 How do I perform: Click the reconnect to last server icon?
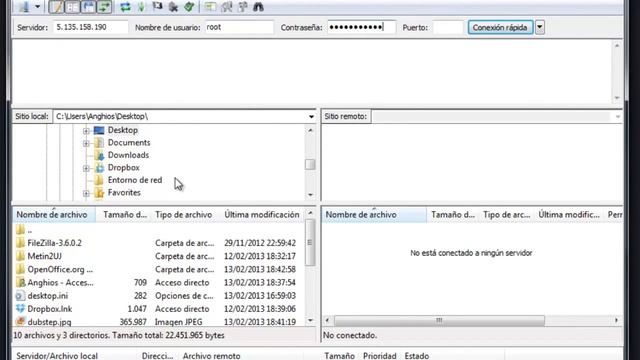pos(189,7)
